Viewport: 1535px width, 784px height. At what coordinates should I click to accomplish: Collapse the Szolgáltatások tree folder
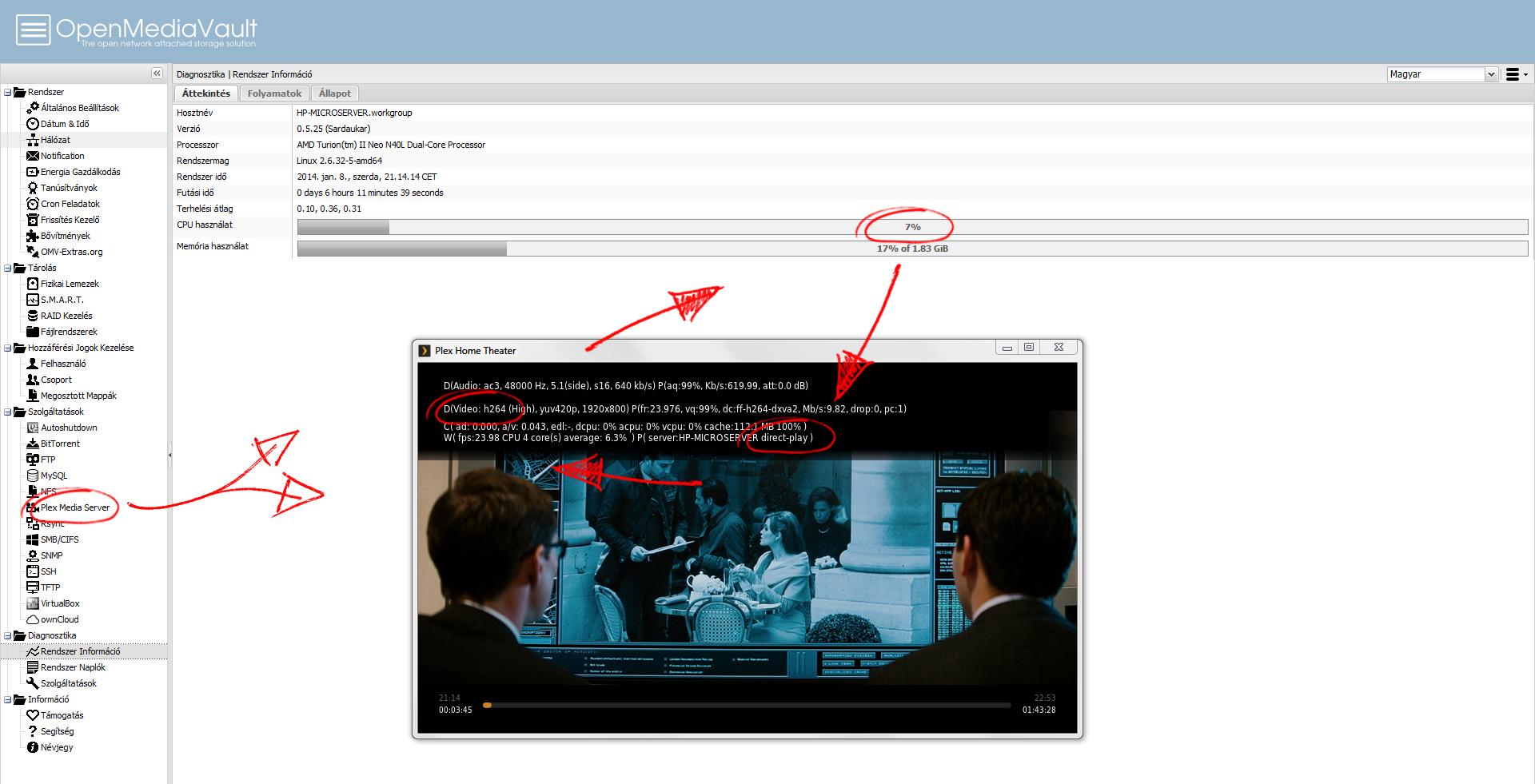tap(7, 412)
